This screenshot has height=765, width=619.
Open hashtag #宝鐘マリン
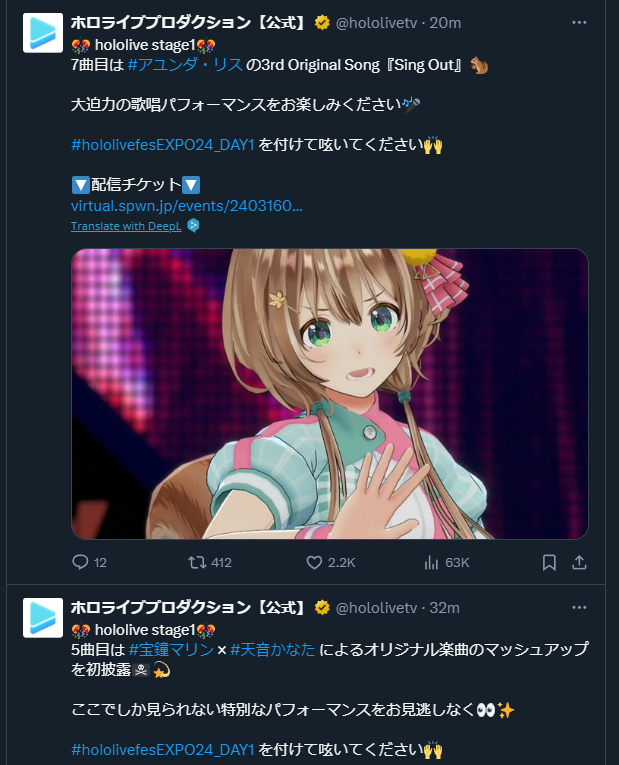tap(171, 649)
